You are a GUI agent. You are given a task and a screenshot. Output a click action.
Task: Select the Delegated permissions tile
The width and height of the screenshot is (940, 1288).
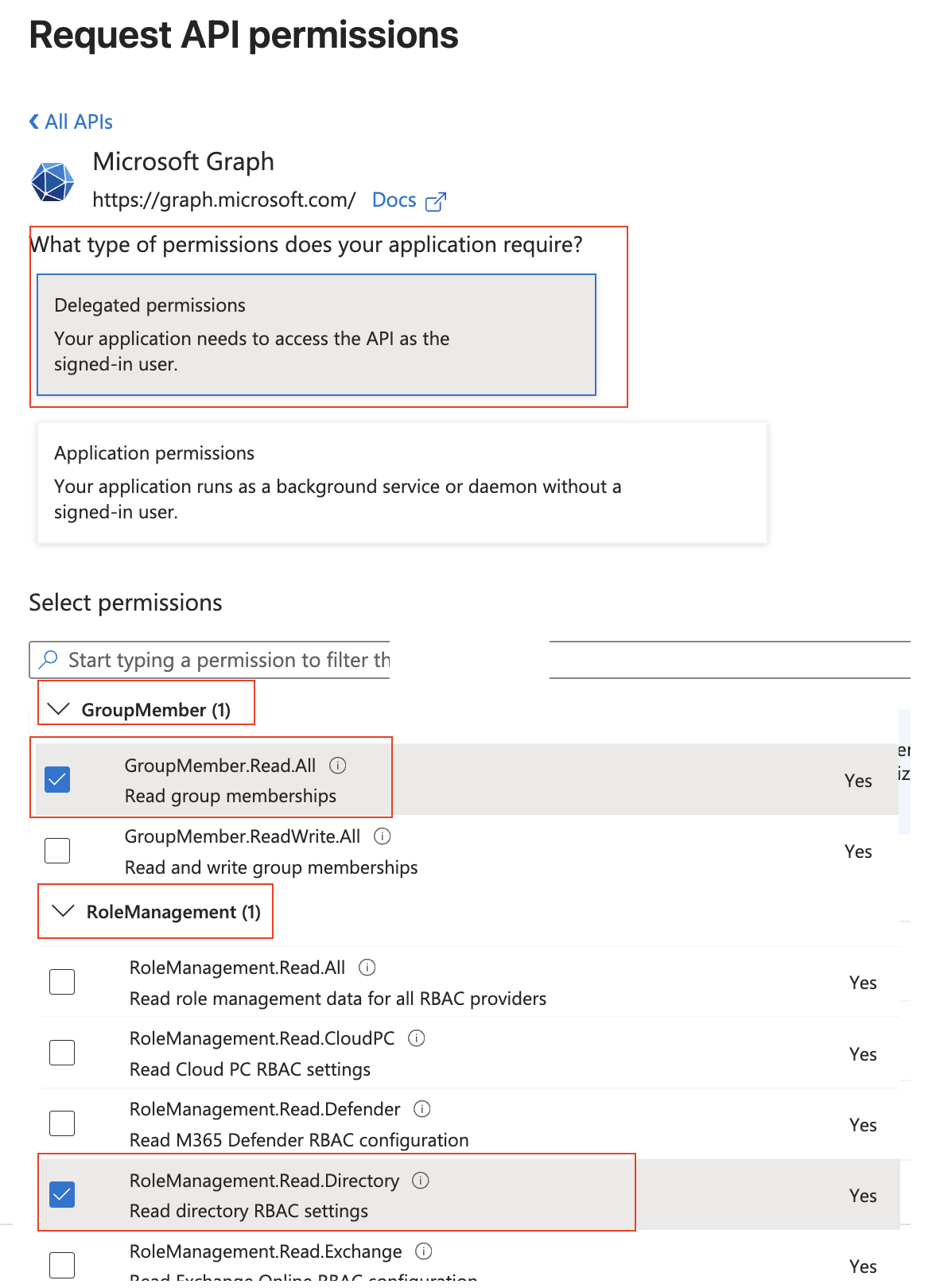tap(316, 334)
